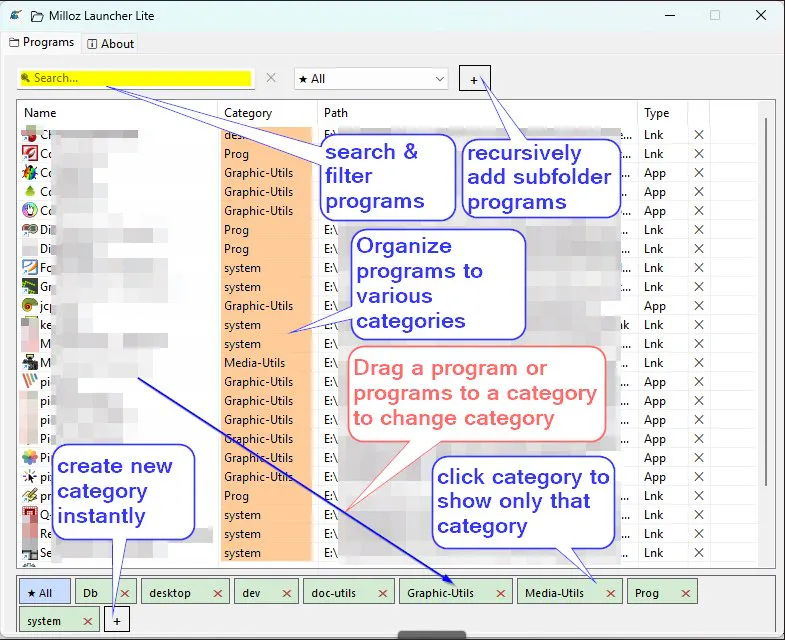Filter by the Media-Utils category button
This screenshot has width=785, height=640.
(554, 593)
